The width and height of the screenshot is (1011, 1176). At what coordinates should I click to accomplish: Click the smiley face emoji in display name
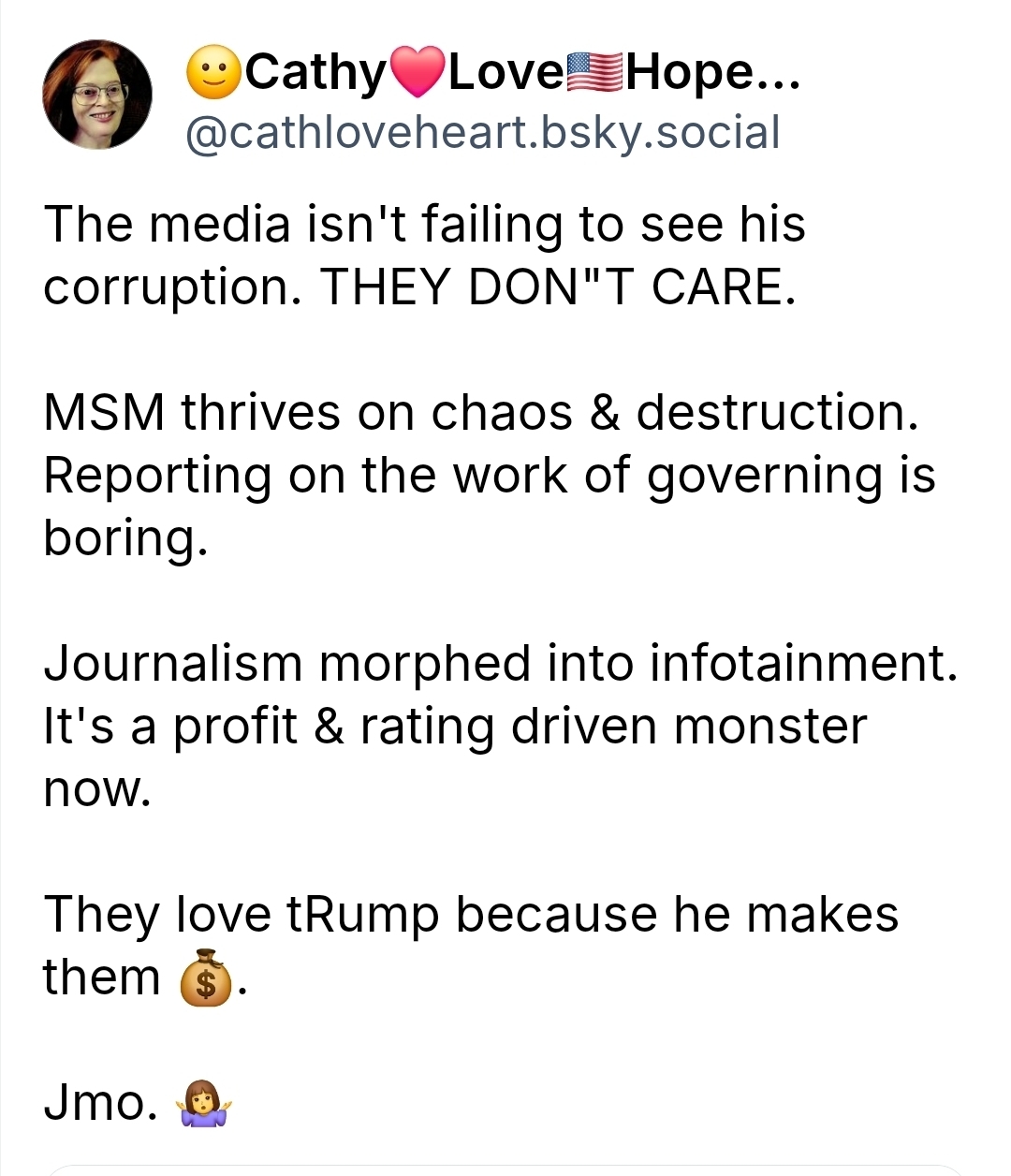(213, 74)
